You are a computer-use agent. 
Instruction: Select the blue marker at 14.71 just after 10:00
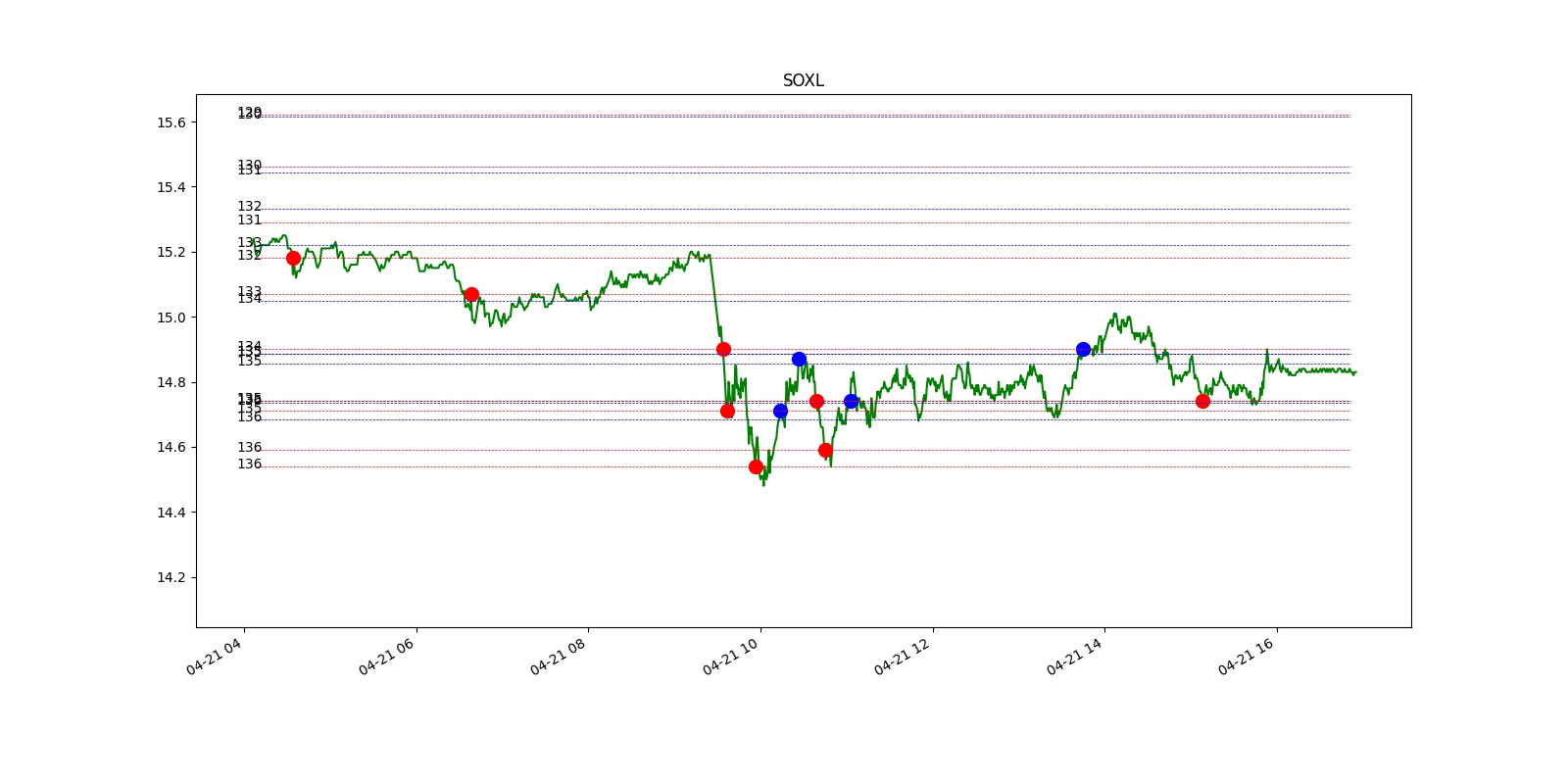pyautogui.click(x=780, y=411)
